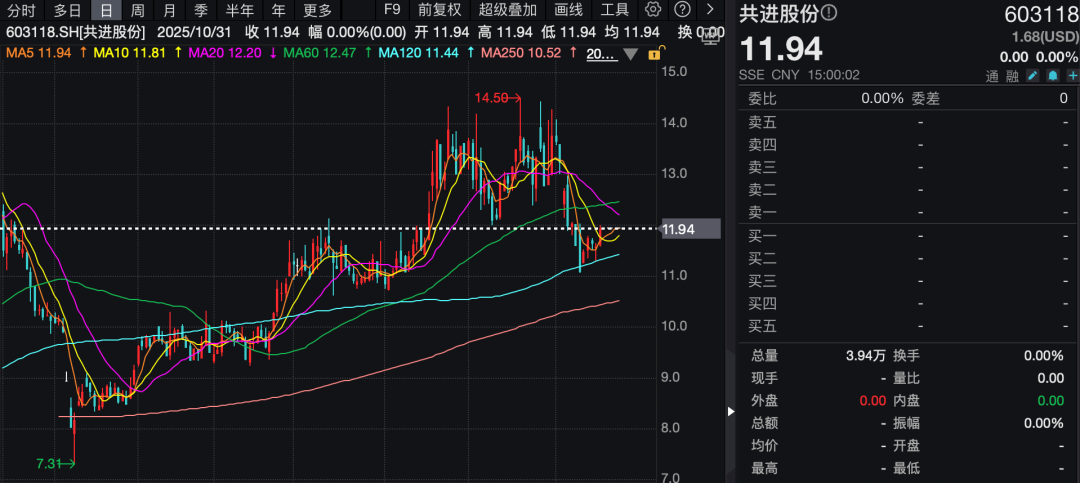Click the 11.94 price marker on the axis
The height and width of the screenshot is (483, 1080).
[x=691, y=229]
